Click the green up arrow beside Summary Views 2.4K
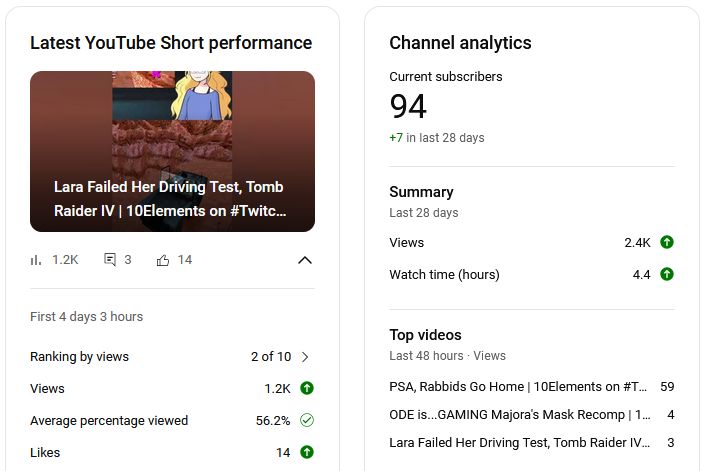This screenshot has width=707, height=471. pyautogui.click(x=667, y=242)
